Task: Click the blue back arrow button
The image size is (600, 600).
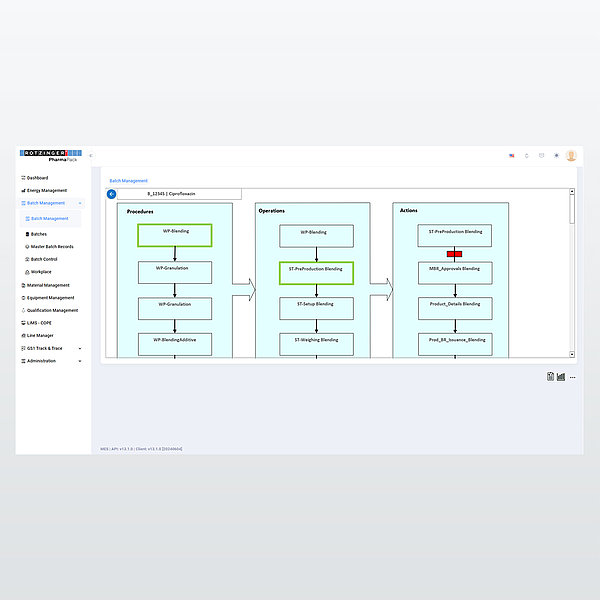Action: [x=111, y=194]
